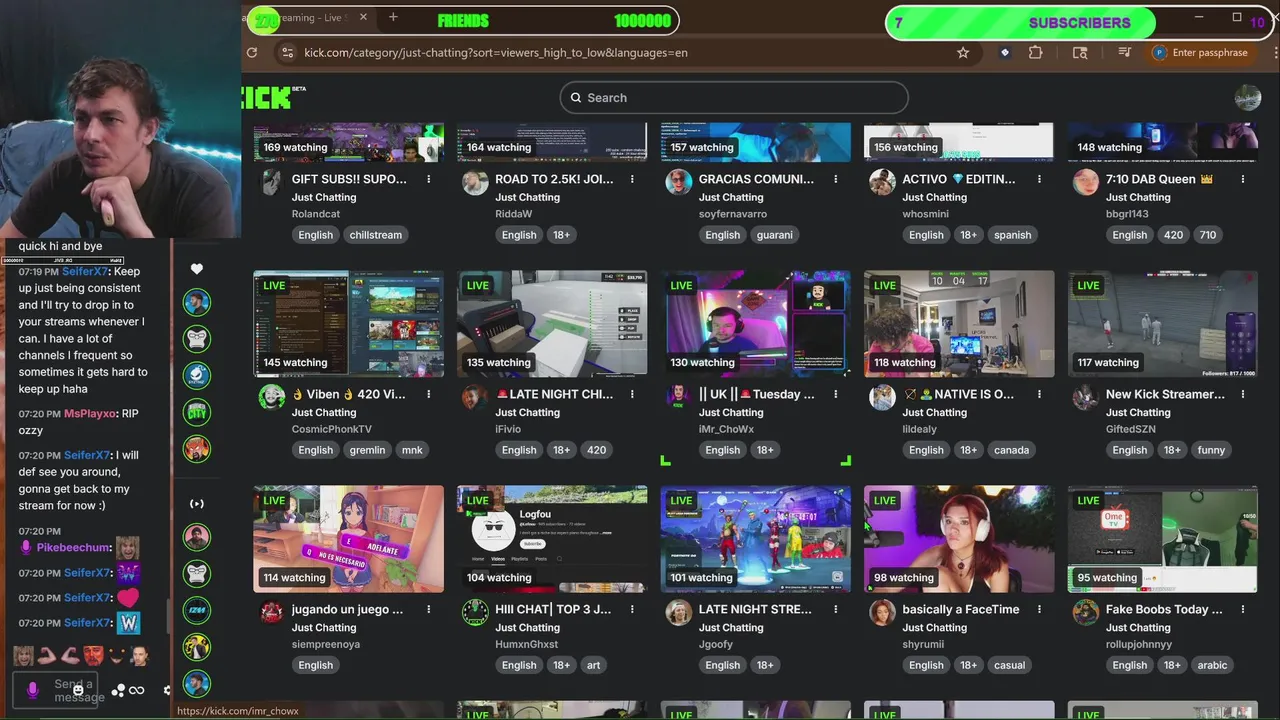The height and width of the screenshot is (720, 1280).
Task: Open siempreenoya channel avatar
Action: tap(272, 612)
